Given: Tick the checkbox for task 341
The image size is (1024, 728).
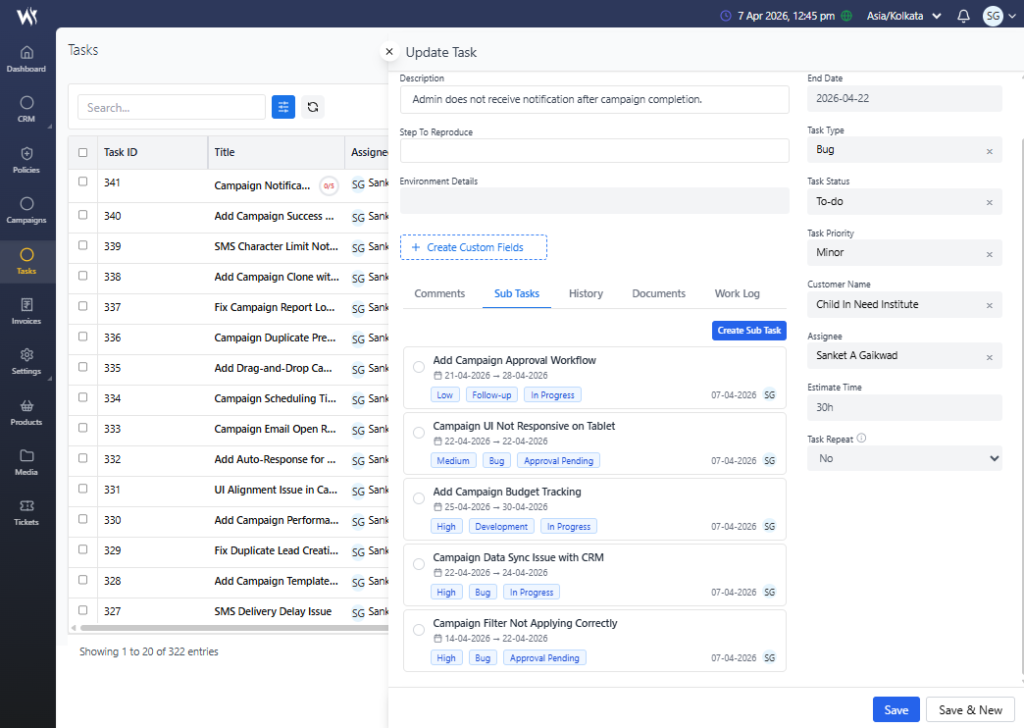Looking at the screenshot, I should 83,182.
